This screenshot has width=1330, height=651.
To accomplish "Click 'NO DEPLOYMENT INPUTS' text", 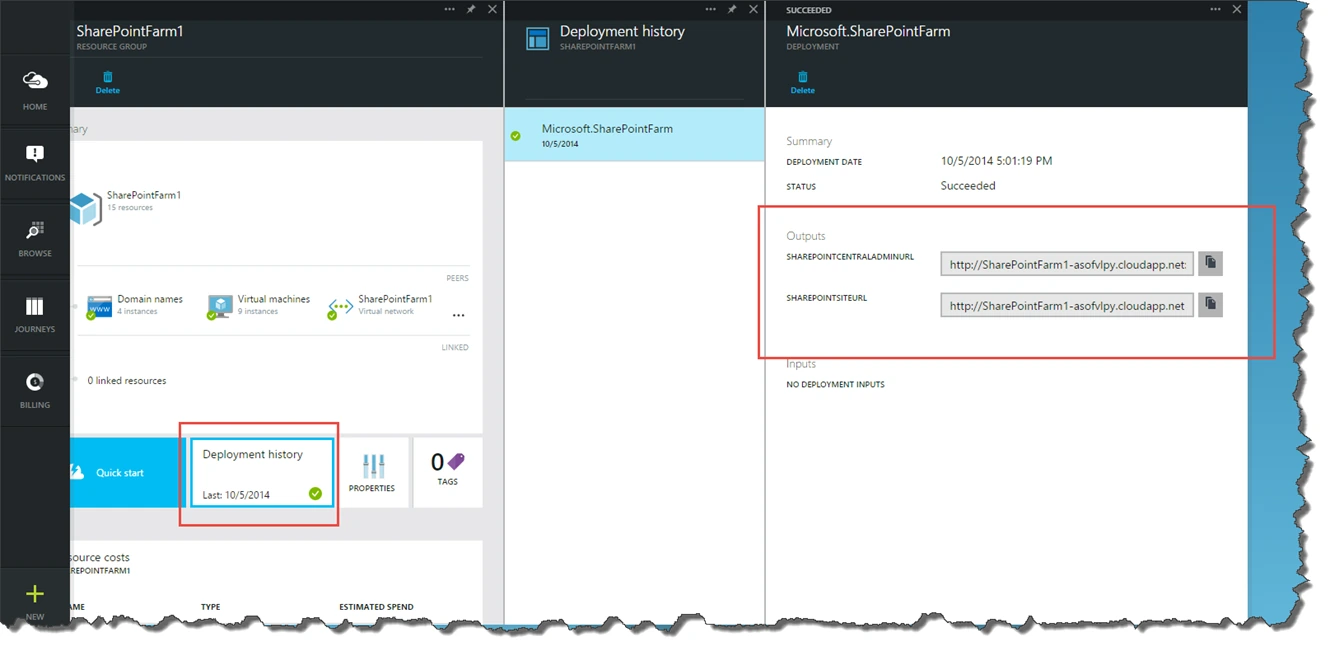I will (x=835, y=384).
